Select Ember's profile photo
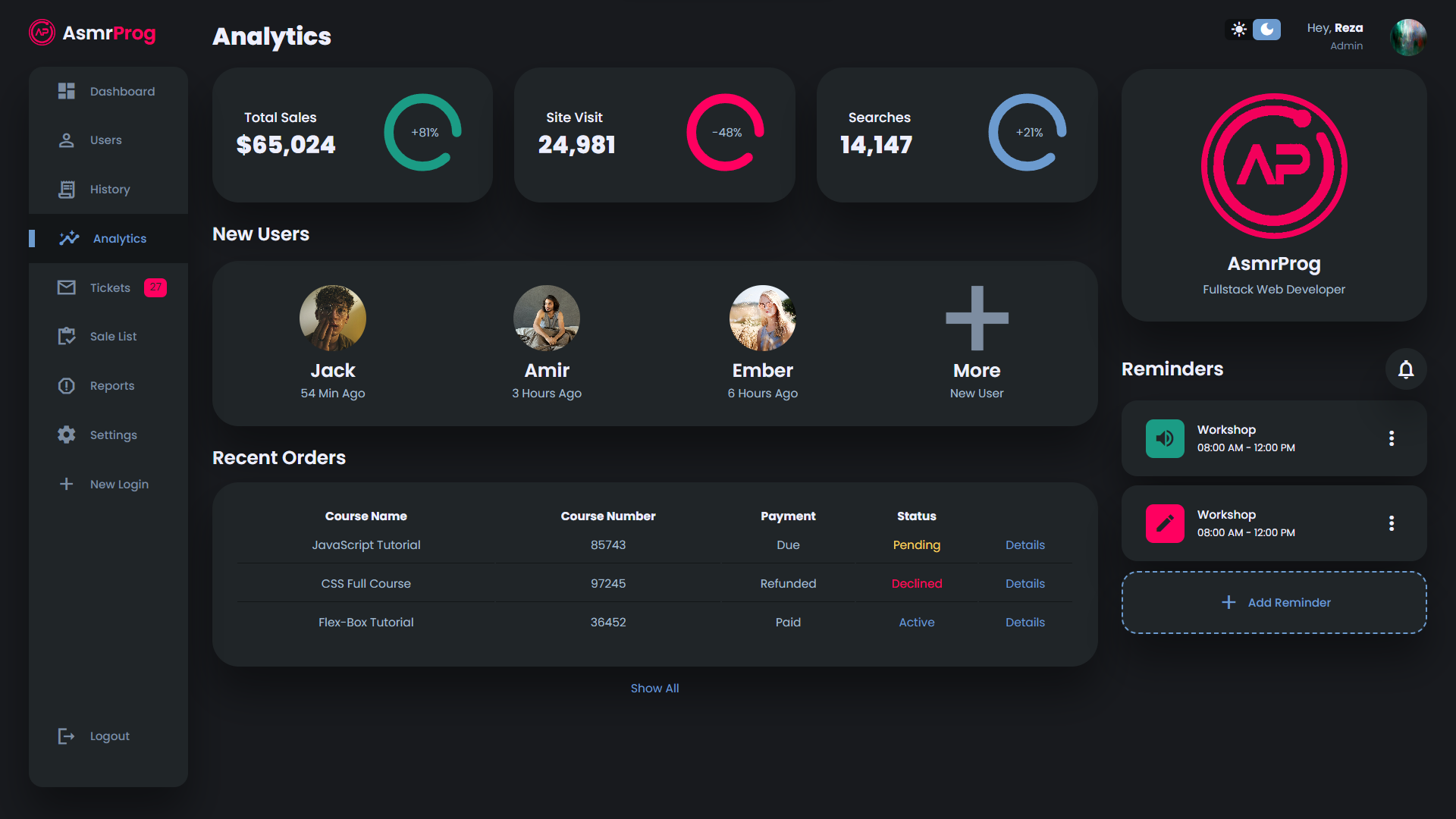The height and width of the screenshot is (819, 1456). (762, 318)
